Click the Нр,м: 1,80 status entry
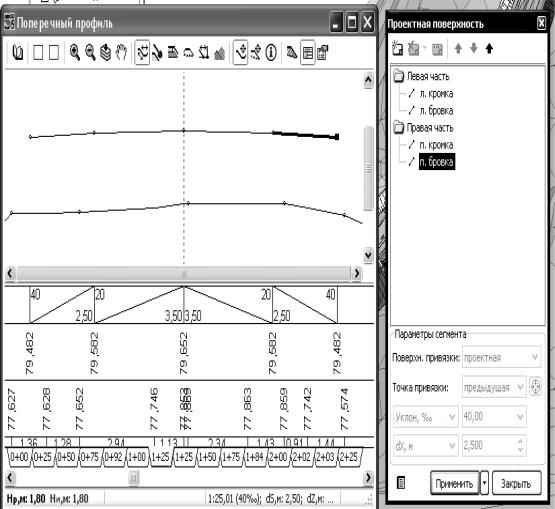Image resolution: width=555 pixels, height=509 pixels. [x=26, y=499]
